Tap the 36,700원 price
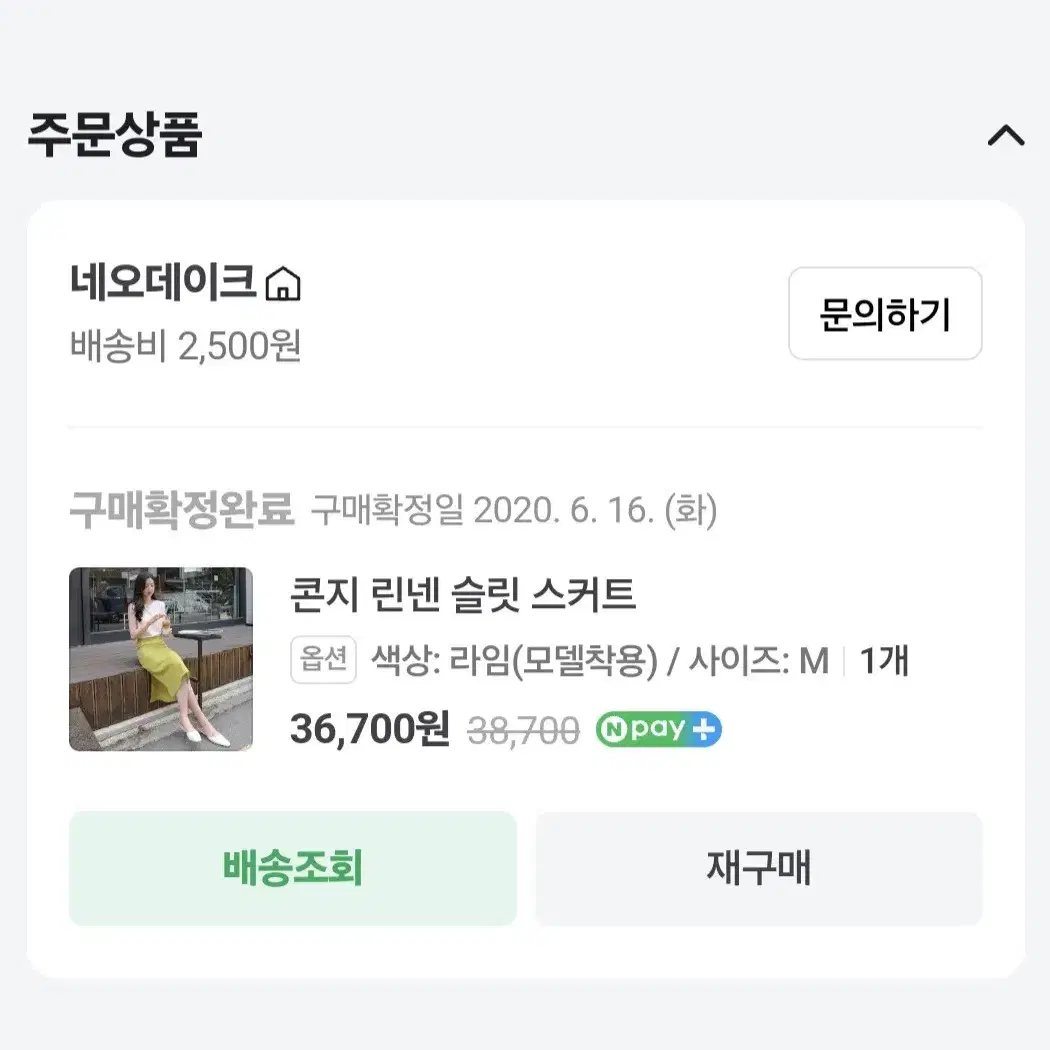The width and height of the screenshot is (1050, 1050). click(x=370, y=729)
